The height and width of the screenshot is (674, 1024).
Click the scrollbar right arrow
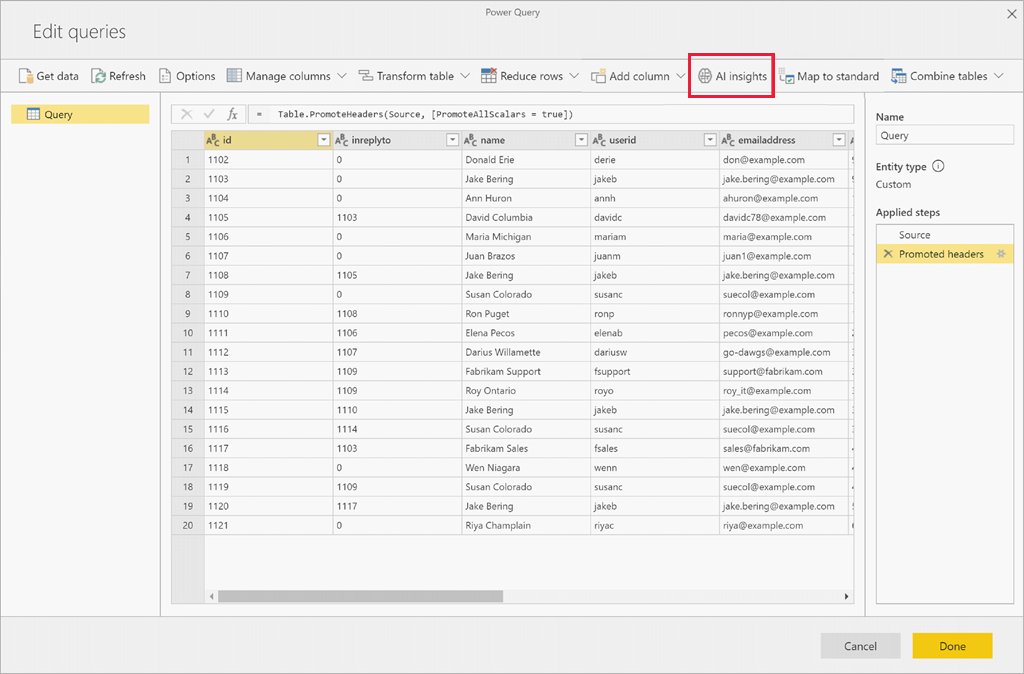pos(846,596)
